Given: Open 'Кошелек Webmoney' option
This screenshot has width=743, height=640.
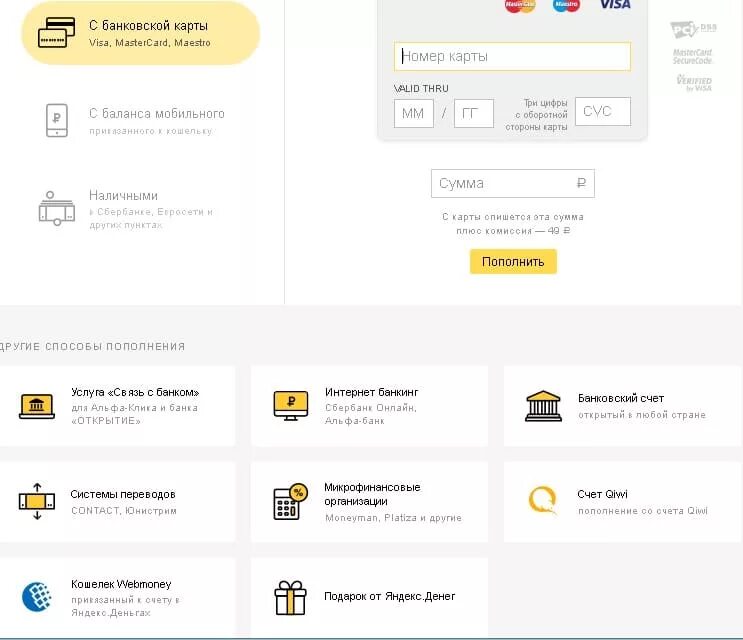Looking at the screenshot, I should [117, 598].
